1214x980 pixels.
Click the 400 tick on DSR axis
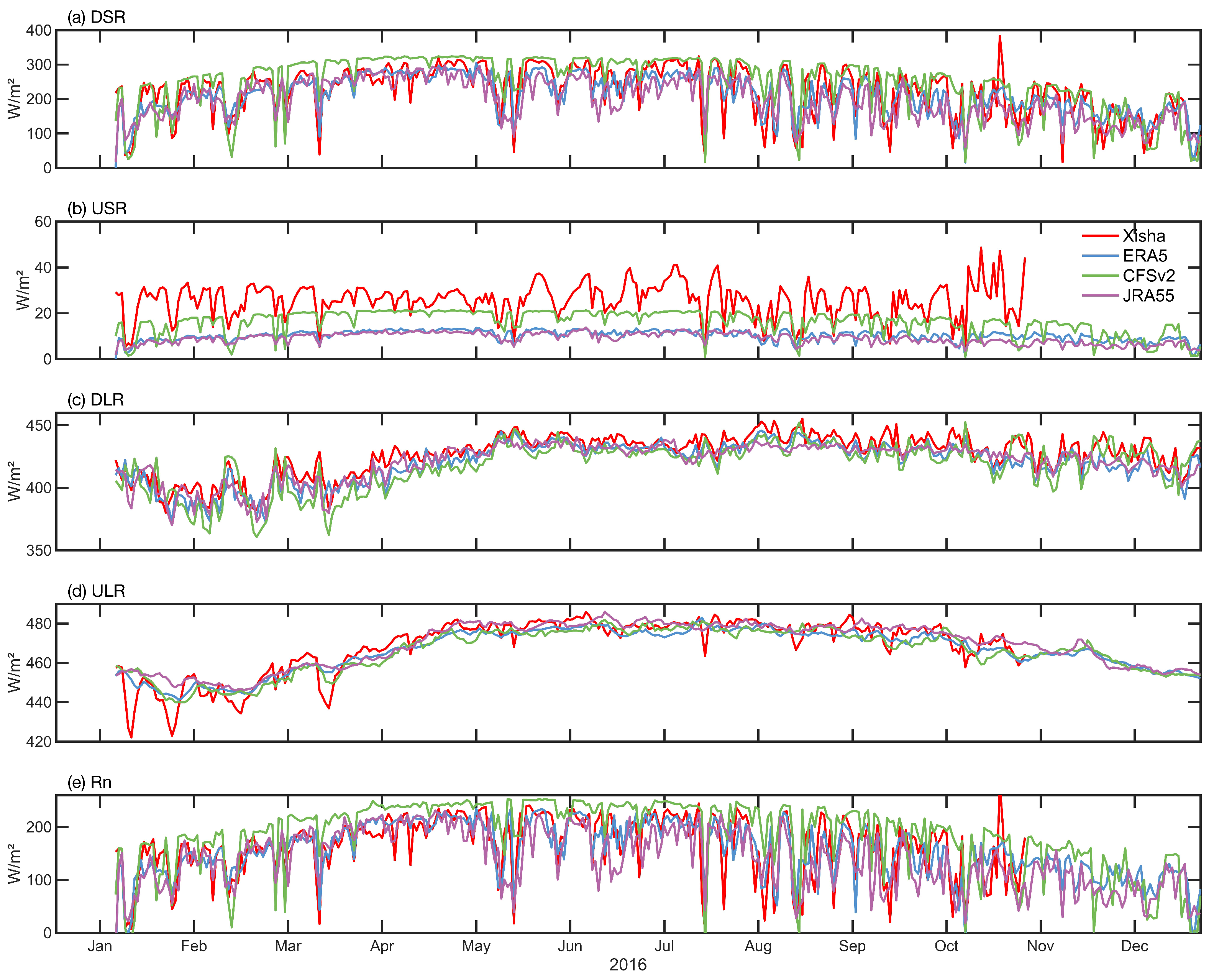[x=39, y=31]
